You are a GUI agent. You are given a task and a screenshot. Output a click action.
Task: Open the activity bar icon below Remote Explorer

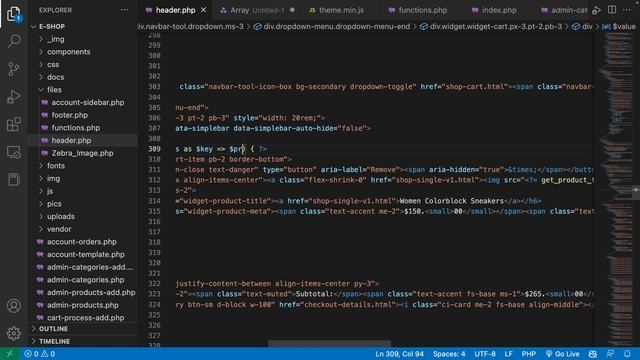click(14, 179)
